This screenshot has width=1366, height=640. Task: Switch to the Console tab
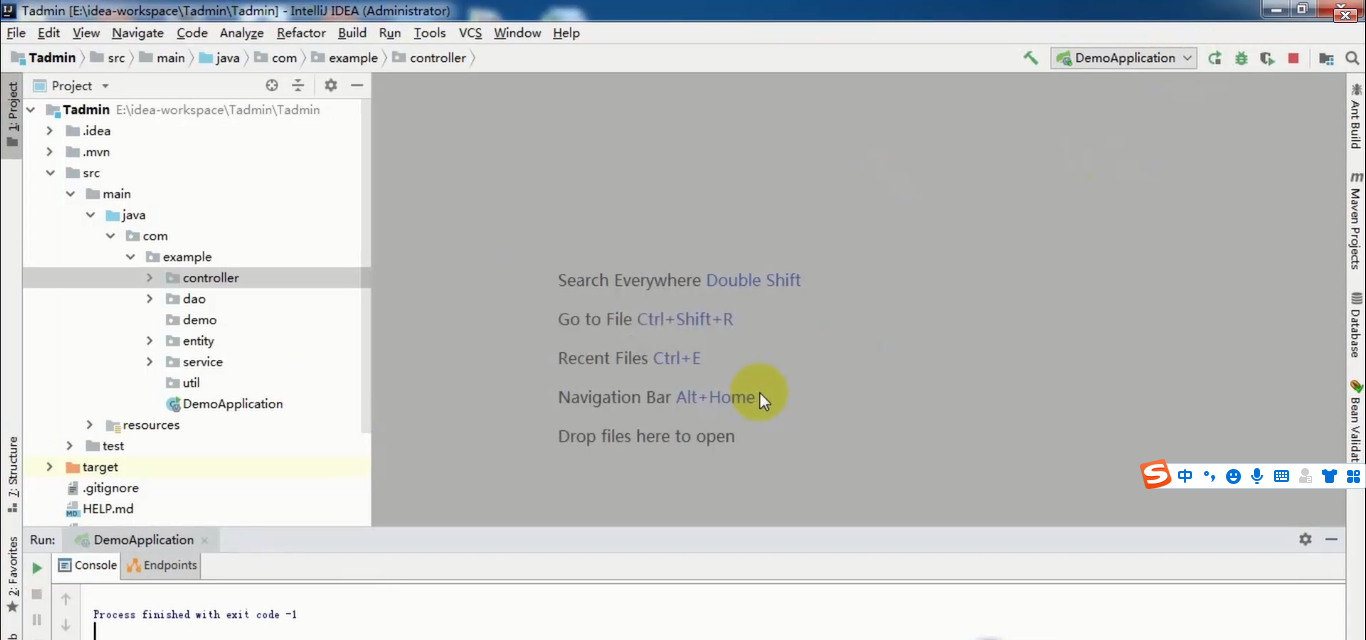[87, 565]
